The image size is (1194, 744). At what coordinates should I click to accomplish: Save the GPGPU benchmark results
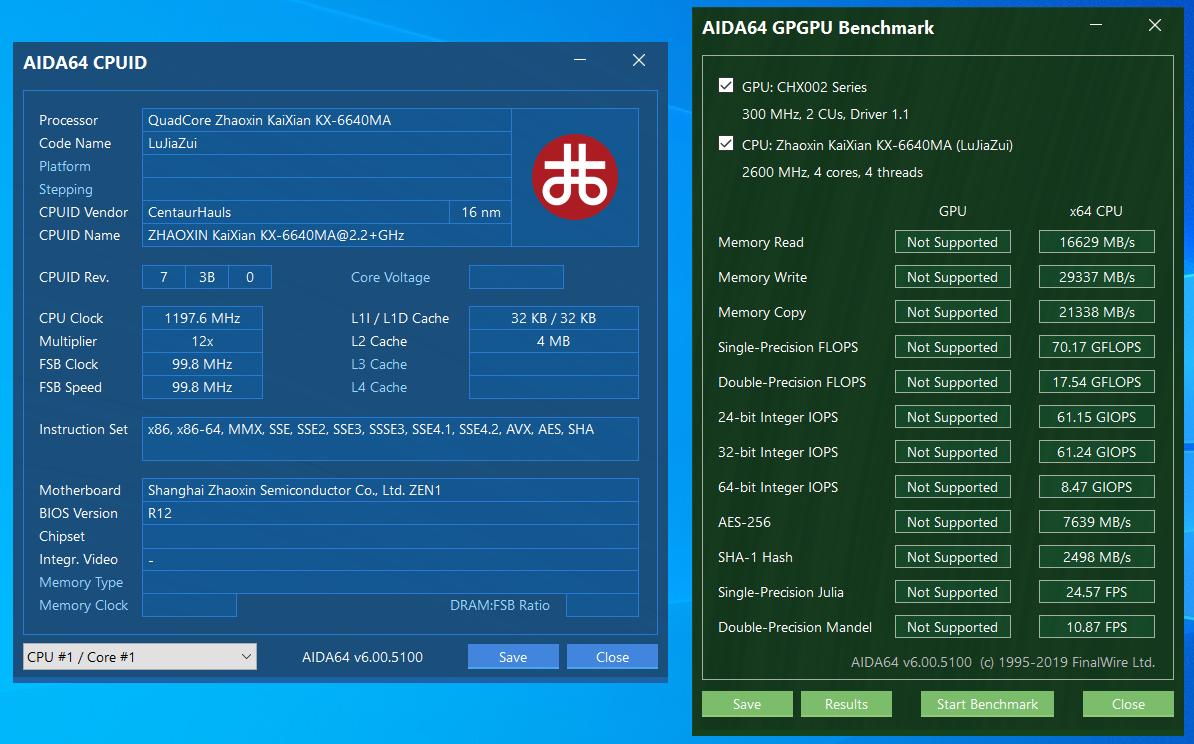pyautogui.click(x=746, y=704)
